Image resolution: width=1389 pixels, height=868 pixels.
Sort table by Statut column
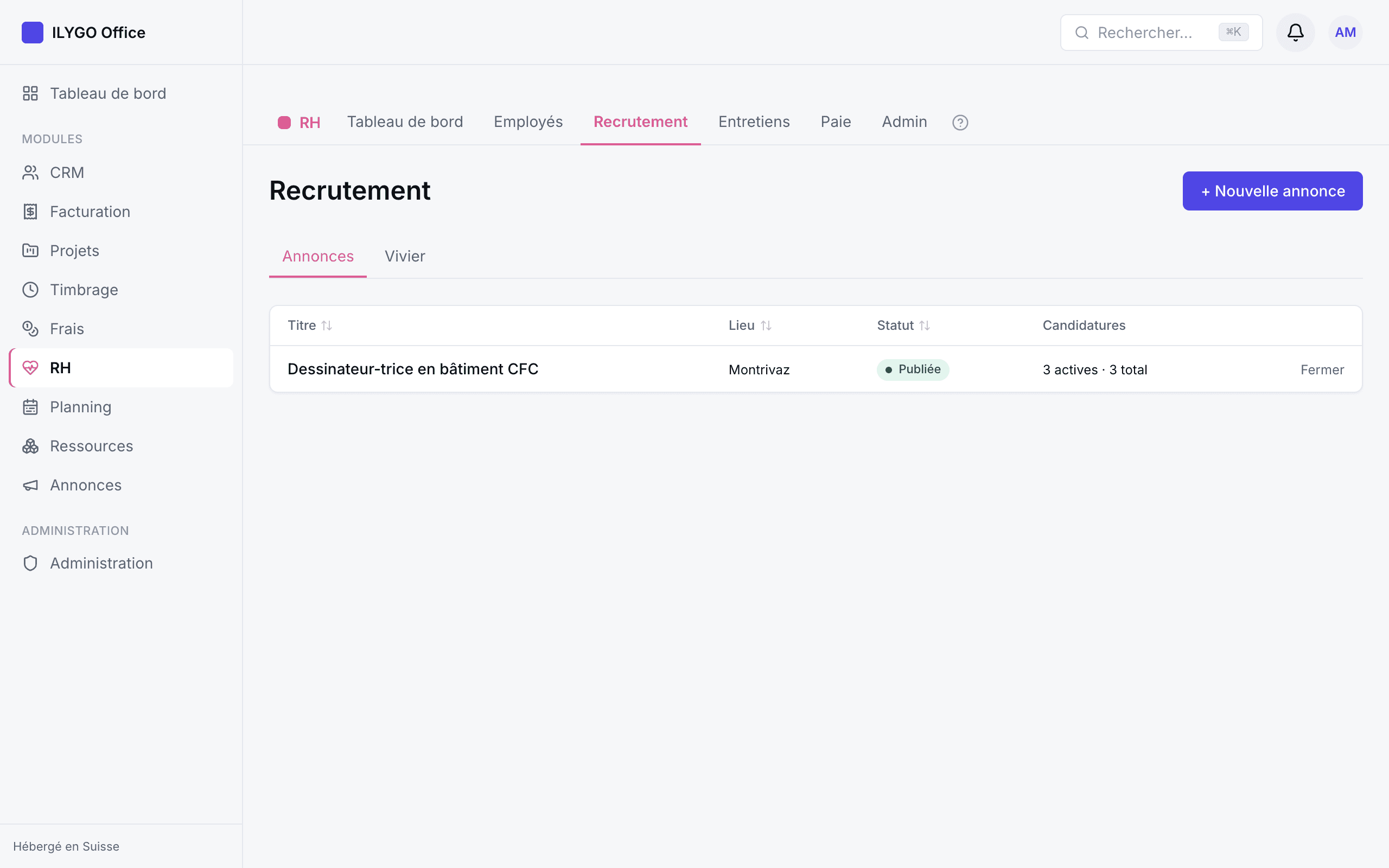pos(903,325)
